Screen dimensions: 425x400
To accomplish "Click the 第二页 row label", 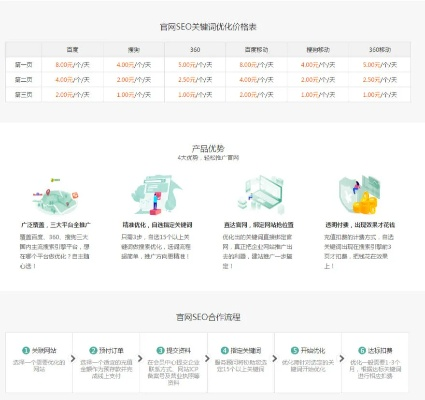I will click(23, 80).
